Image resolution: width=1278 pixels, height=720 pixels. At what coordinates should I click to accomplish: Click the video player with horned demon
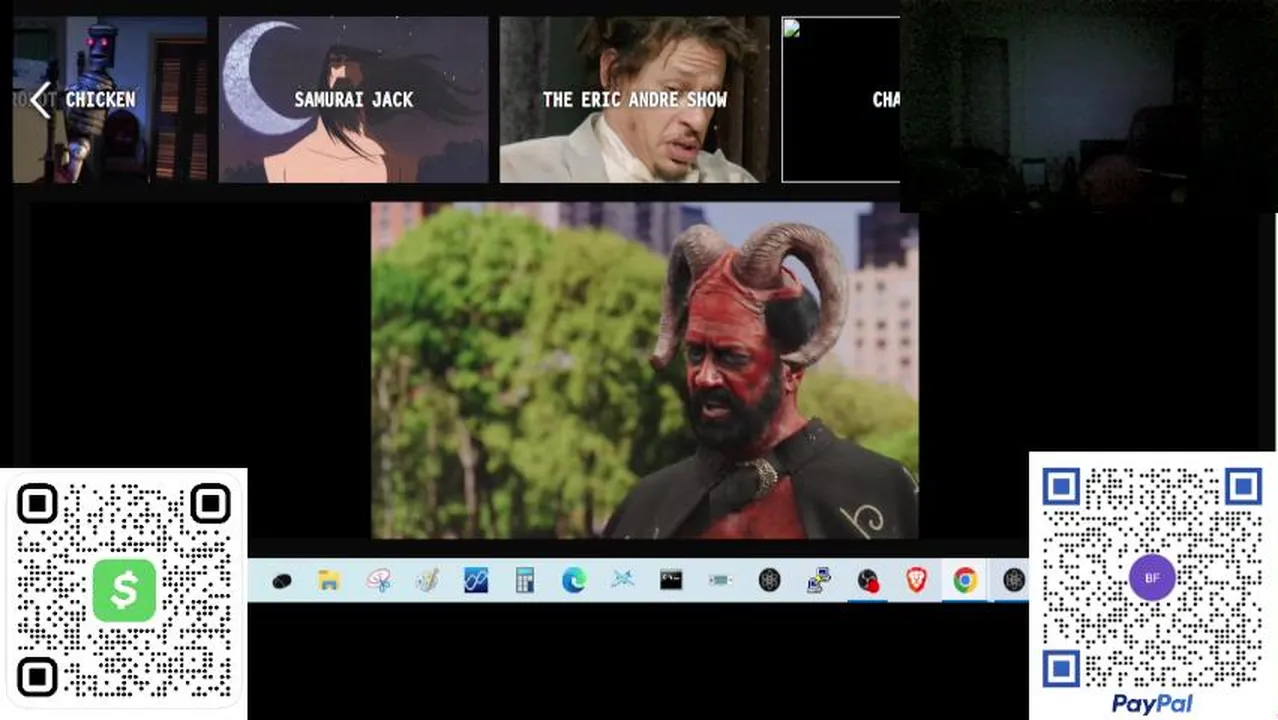click(x=645, y=371)
